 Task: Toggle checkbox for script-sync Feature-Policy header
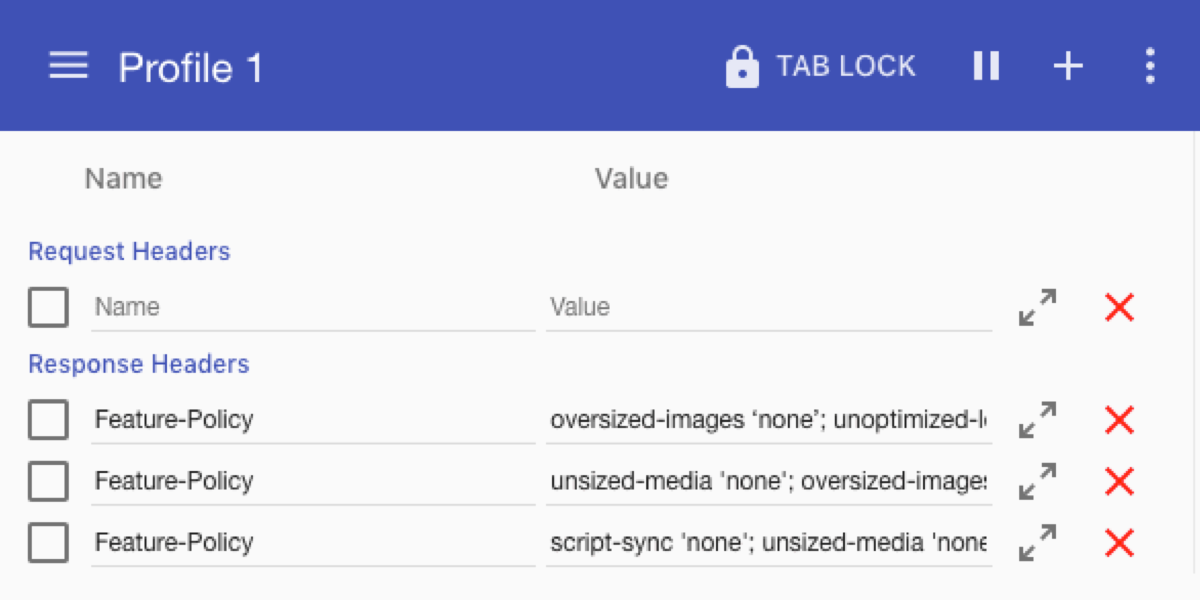[x=48, y=543]
